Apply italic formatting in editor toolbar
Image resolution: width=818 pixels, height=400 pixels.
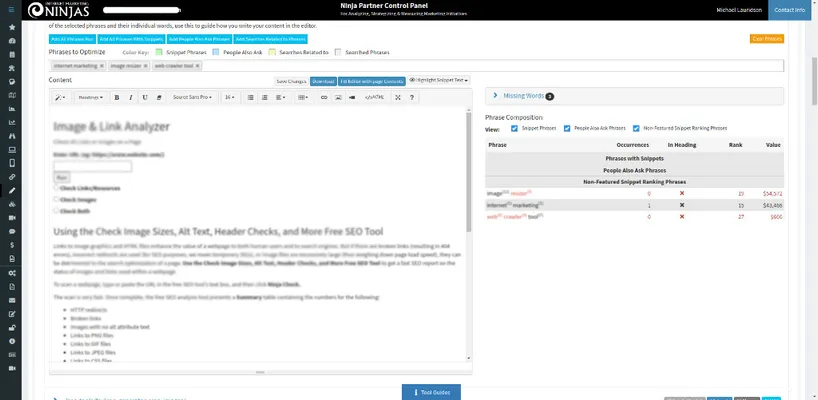pos(131,97)
